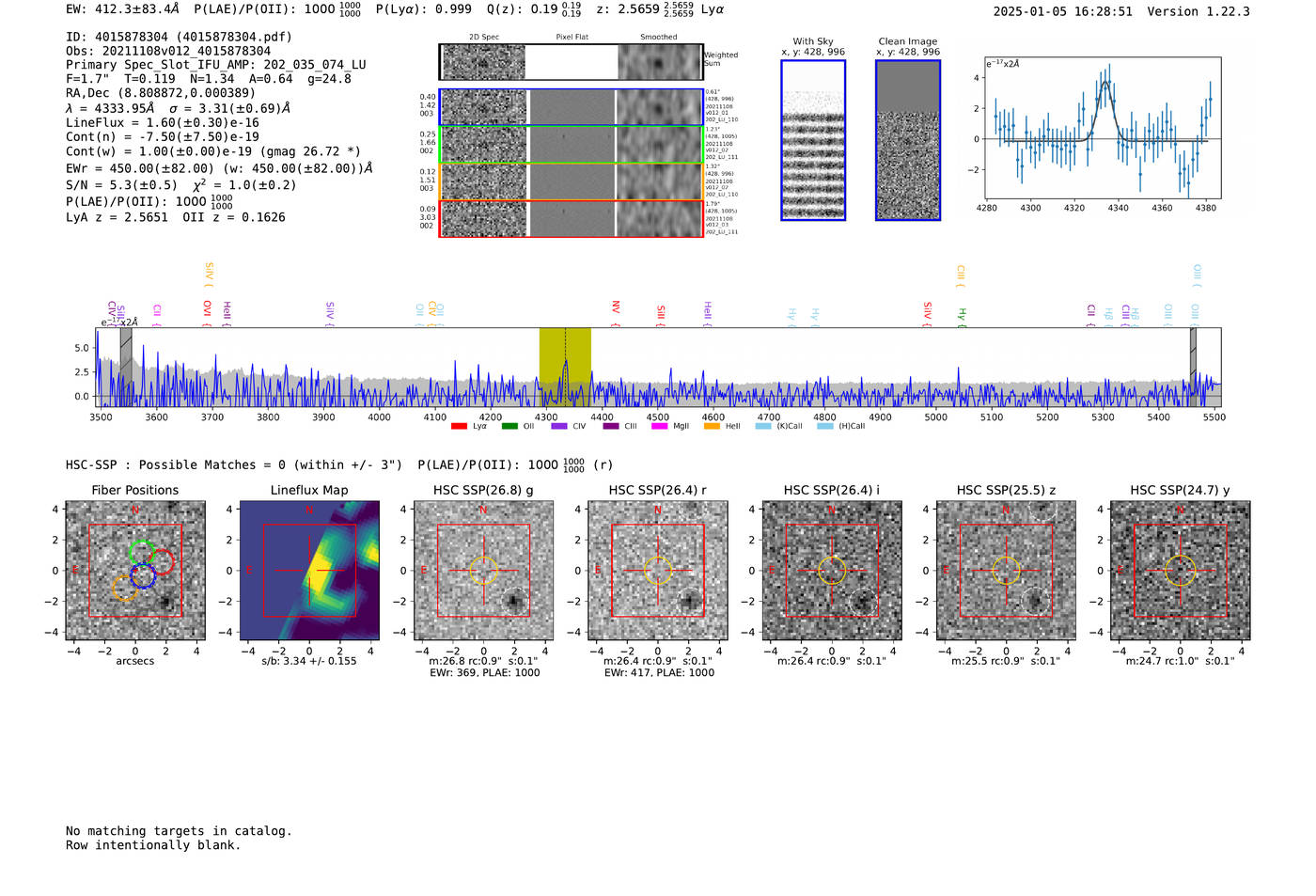Click the orange HeII legend swatch
Image resolution: width=1316 pixels, height=896 pixels.
pos(712,426)
